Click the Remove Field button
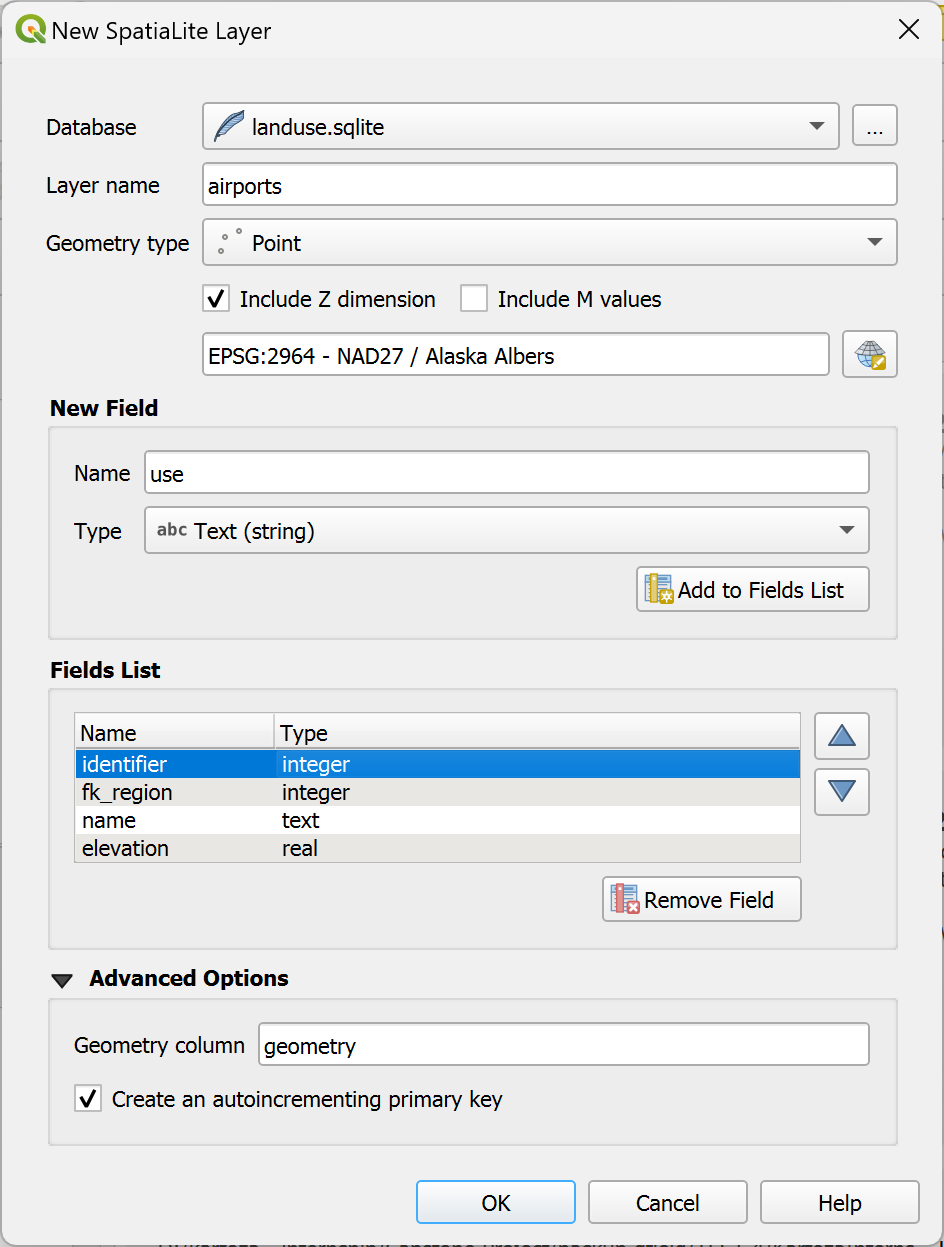944x1247 pixels. tap(701, 900)
